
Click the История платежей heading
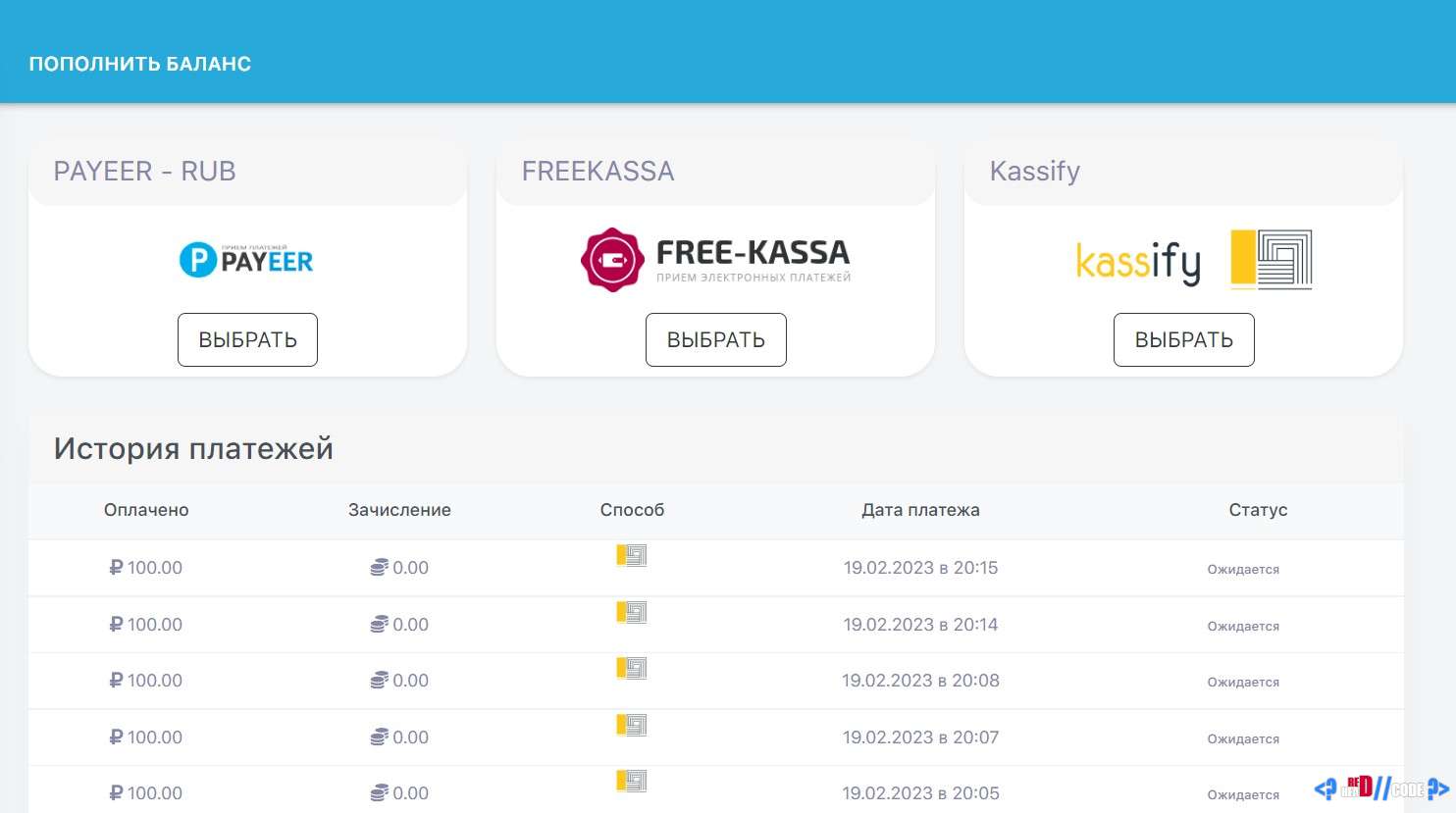point(193,448)
